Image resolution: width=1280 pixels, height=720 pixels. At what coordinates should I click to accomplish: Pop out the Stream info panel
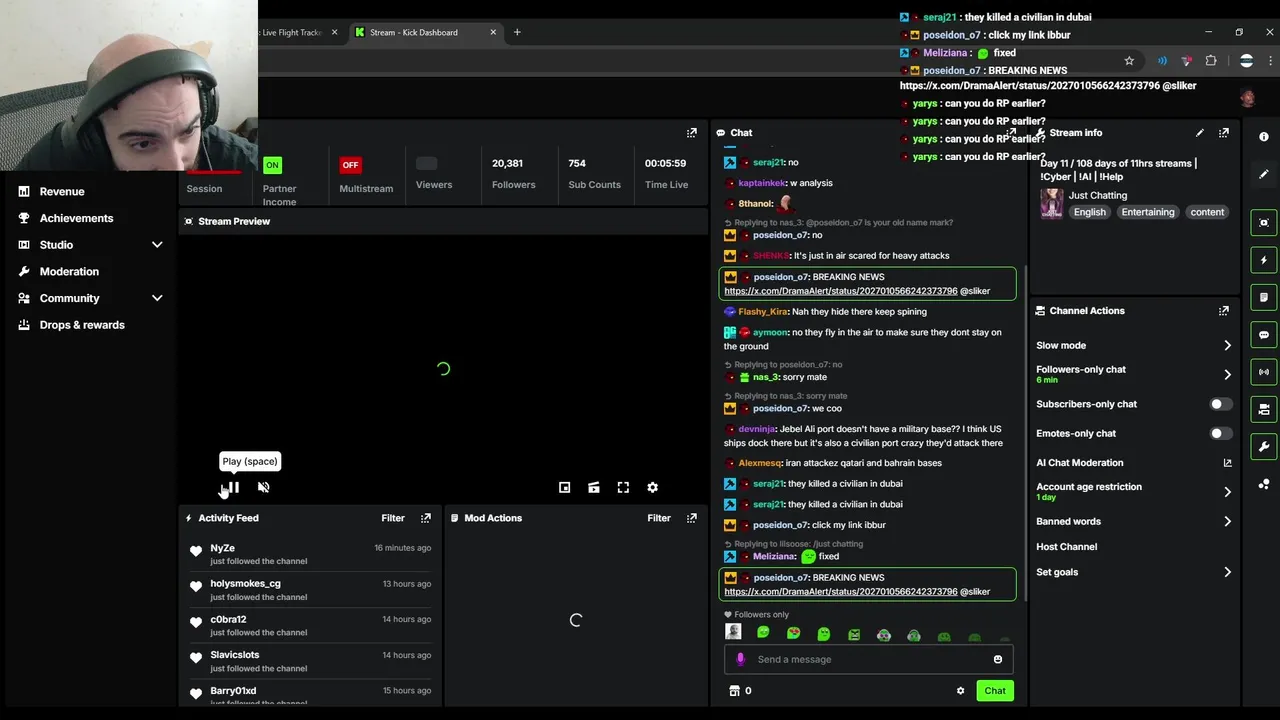click(x=1223, y=133)
